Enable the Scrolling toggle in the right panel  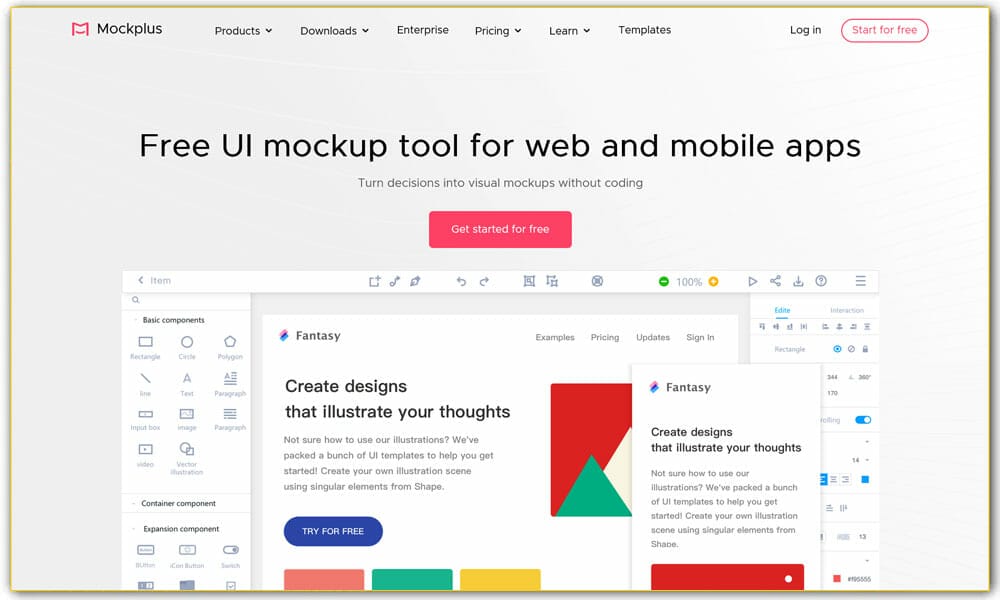tap(863, 418)
